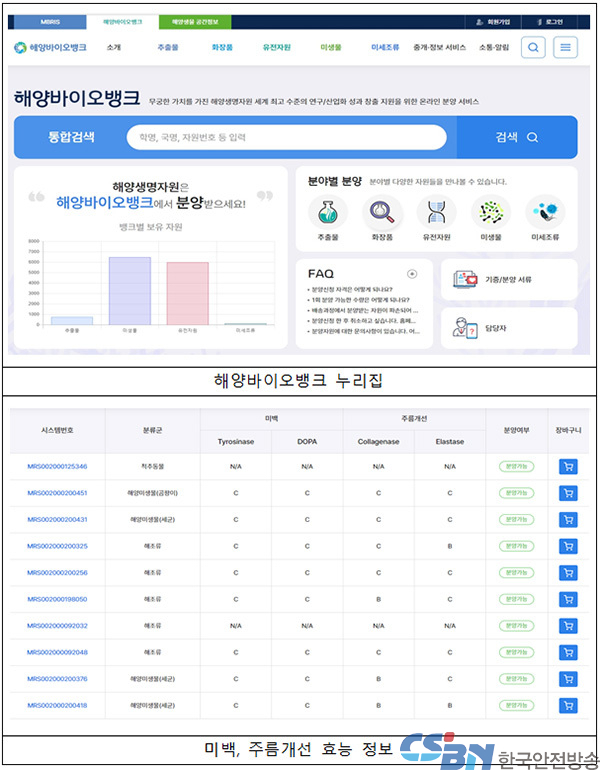Click the Collagenase column header
This screenshot has height=770, width=600.
379,442
